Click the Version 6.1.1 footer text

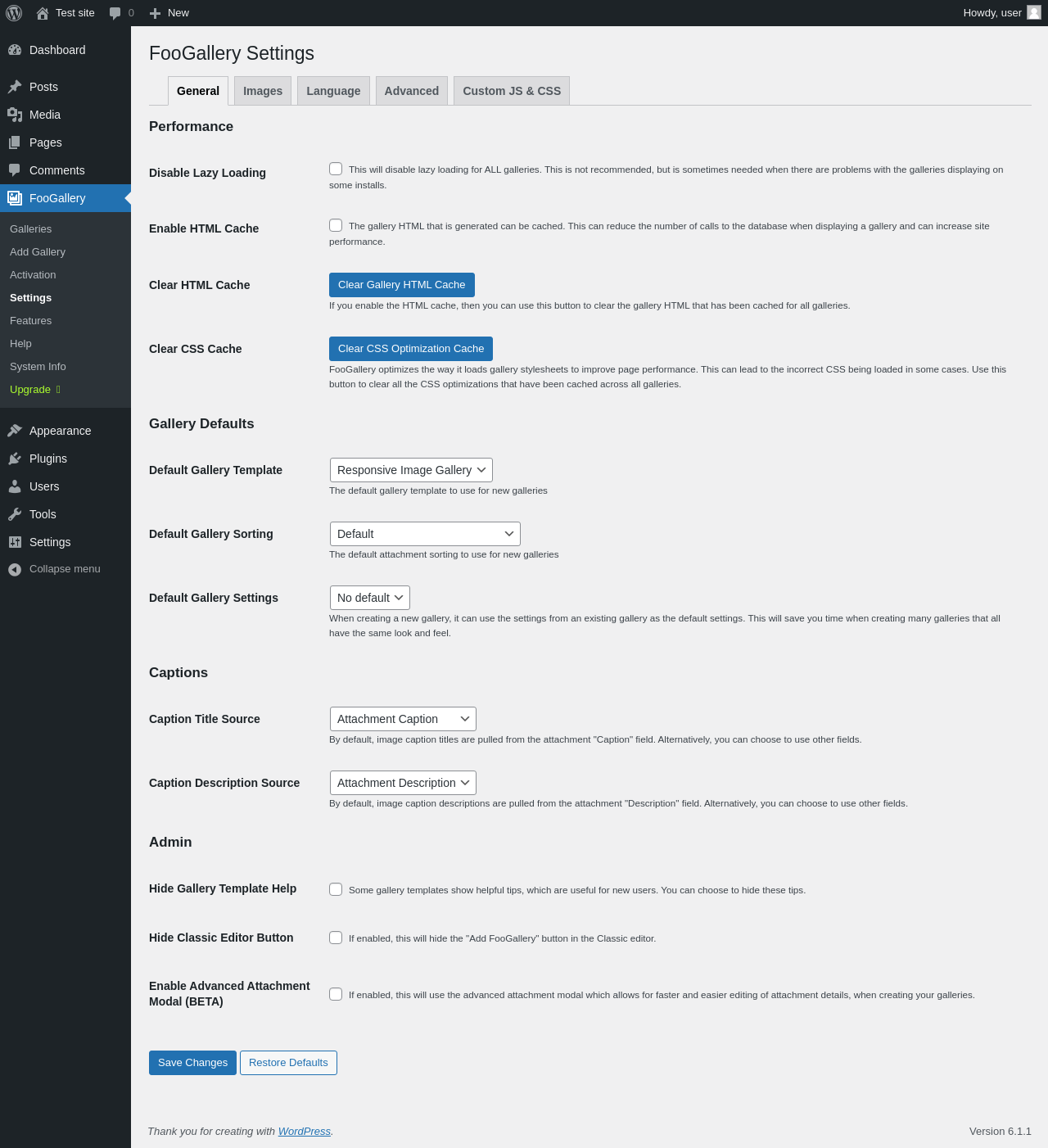pos(1001,1132)
